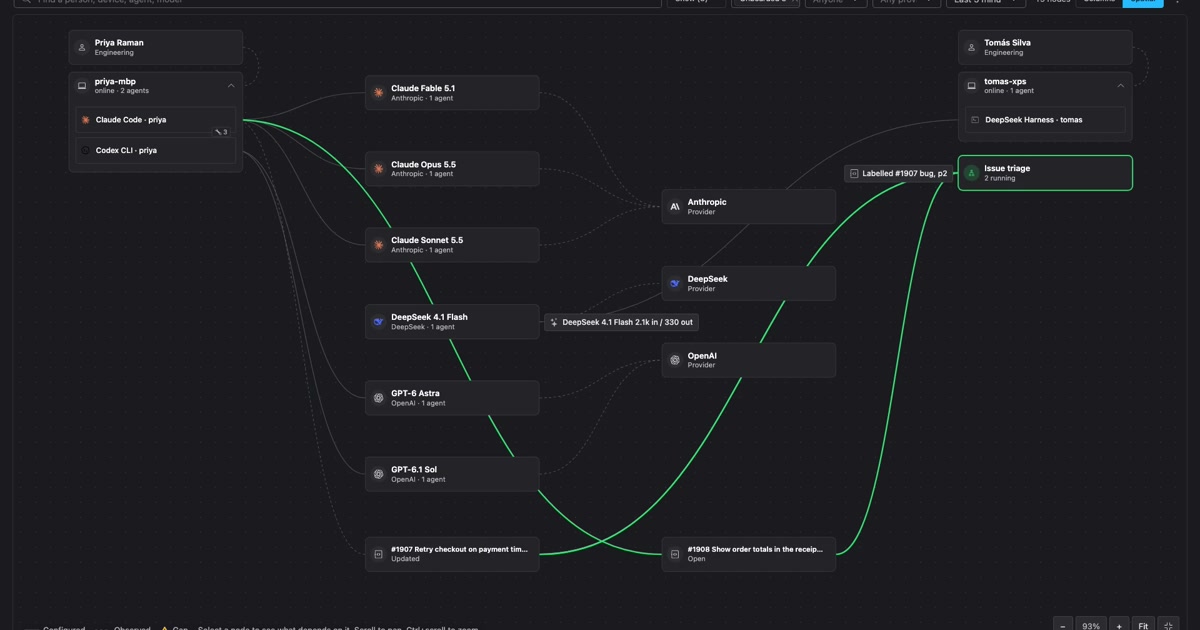
Task: Click the collapse-view icon next to Fit
Action: click(1168, 623)
